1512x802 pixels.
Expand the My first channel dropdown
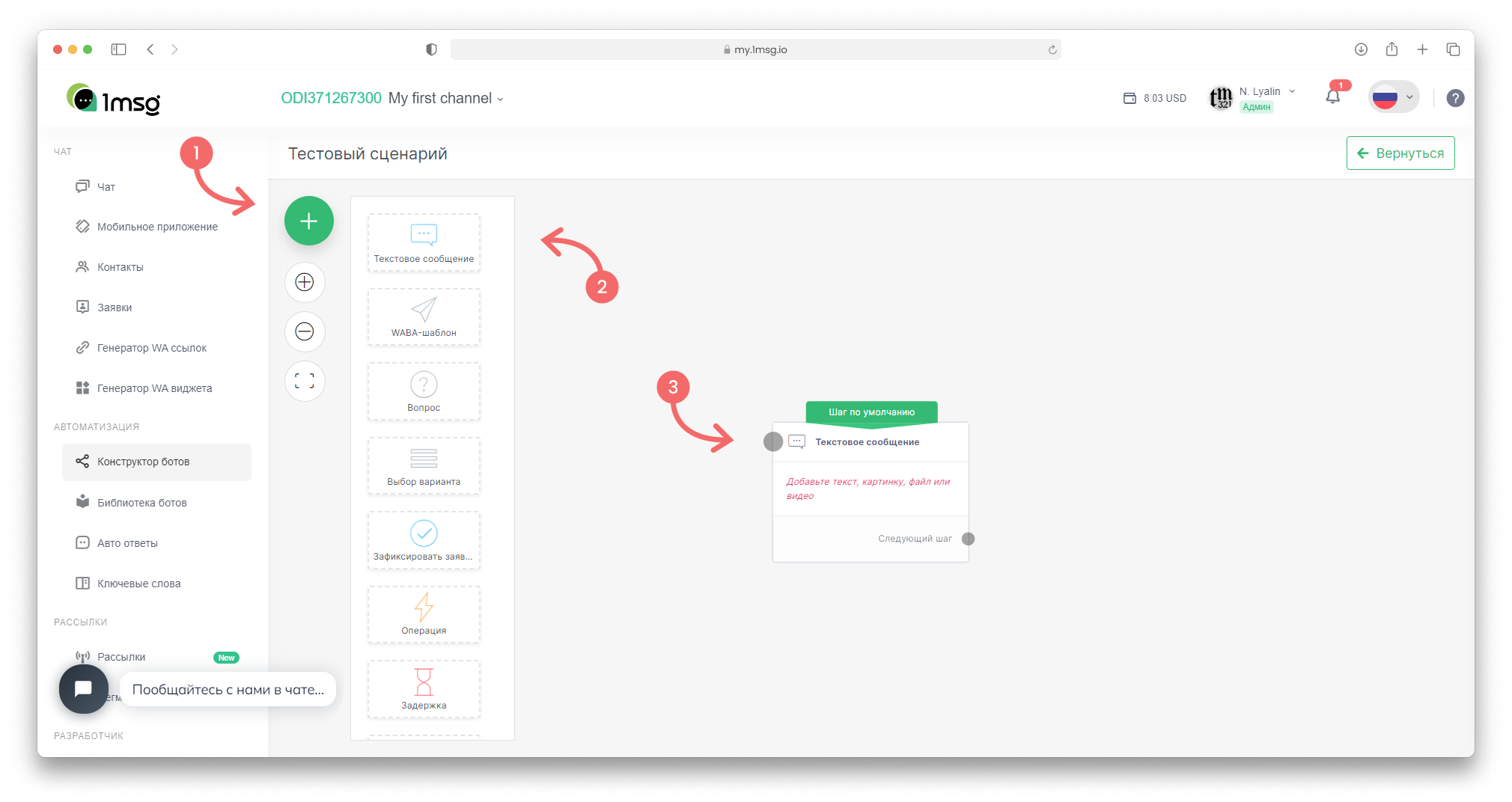(446, 99)
